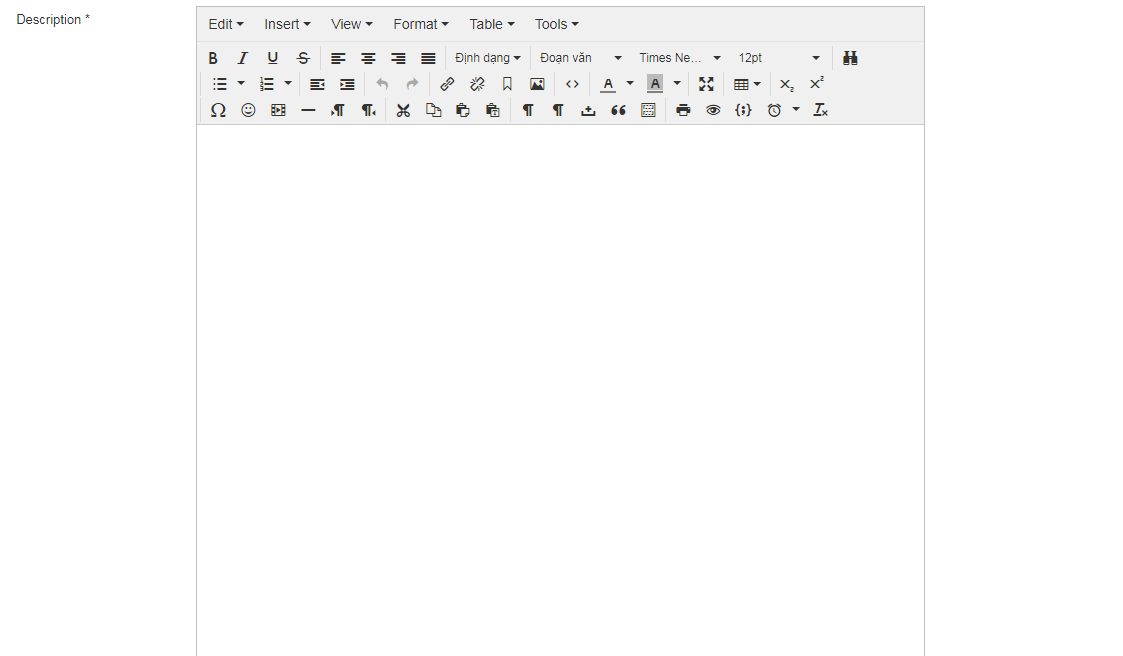This screenshot has height=656, width=1123.
Task: Toggle underline formatting
Action: [x=273, y=58]
